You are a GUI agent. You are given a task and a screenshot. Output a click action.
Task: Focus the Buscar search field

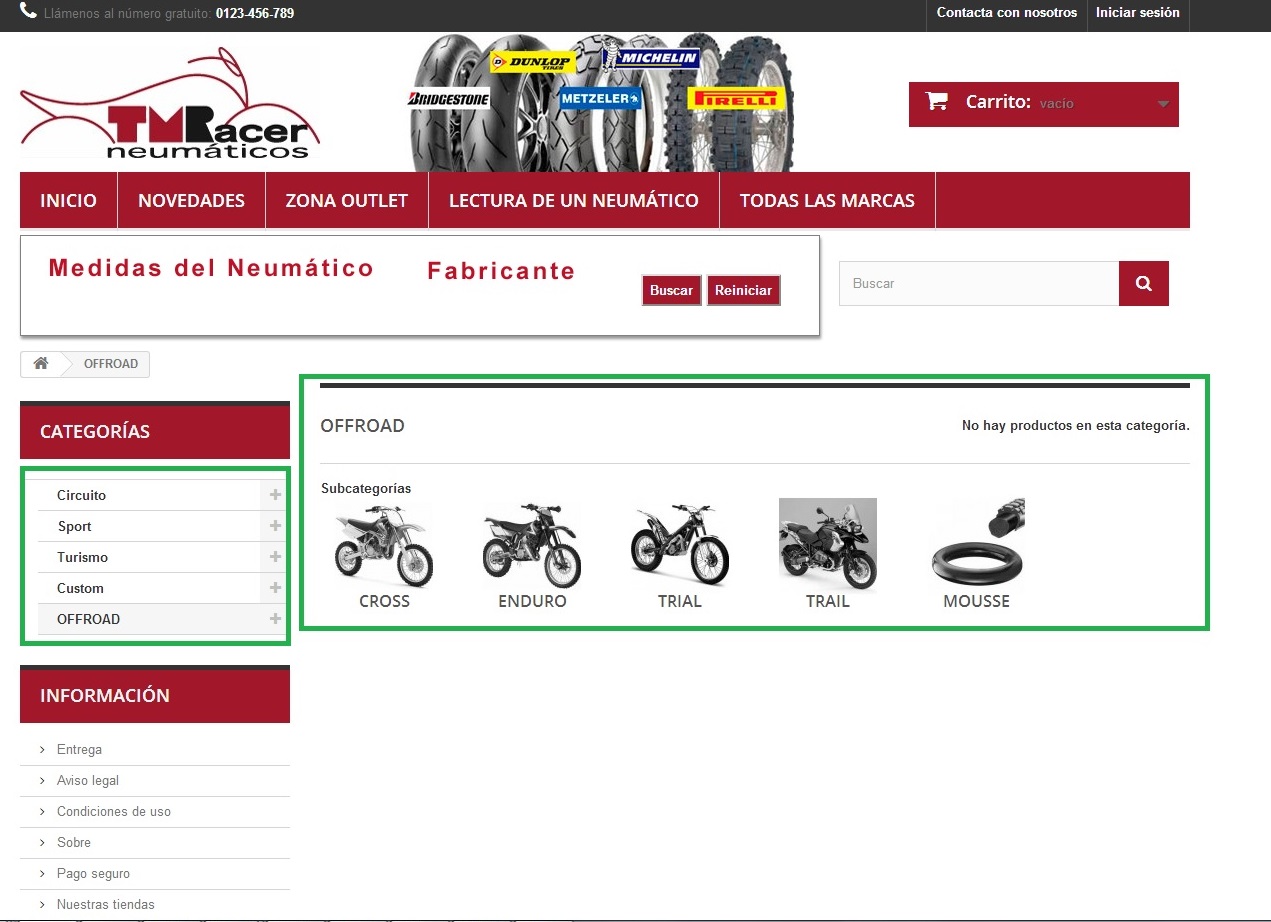pyautogui.click(x=979, y=284)
